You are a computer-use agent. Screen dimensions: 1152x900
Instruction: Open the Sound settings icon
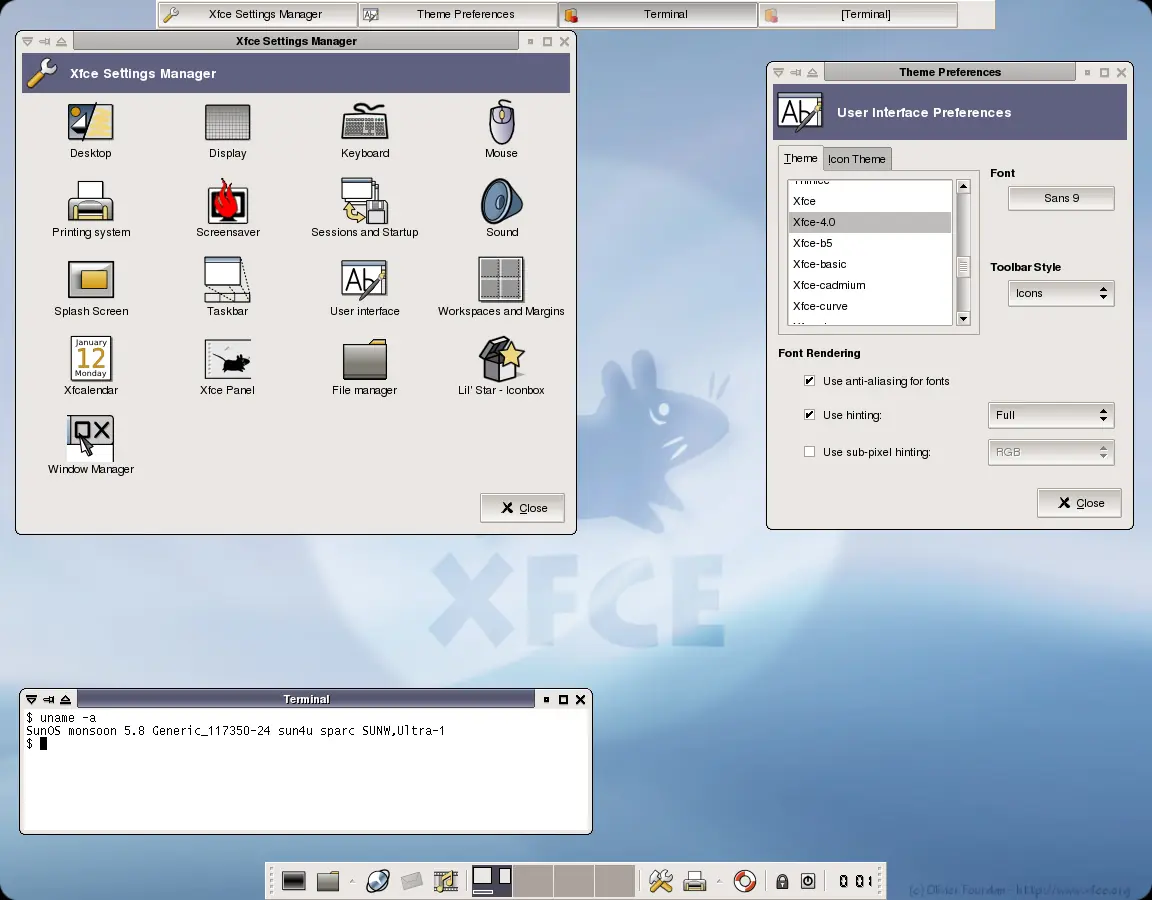(502, 201)
